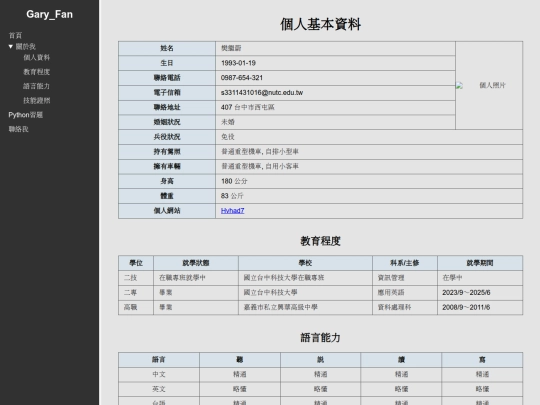Click the 學位 column header
The width and height of the screenshot is (540, 405).
pyautogui.click(x=136, y=263)
